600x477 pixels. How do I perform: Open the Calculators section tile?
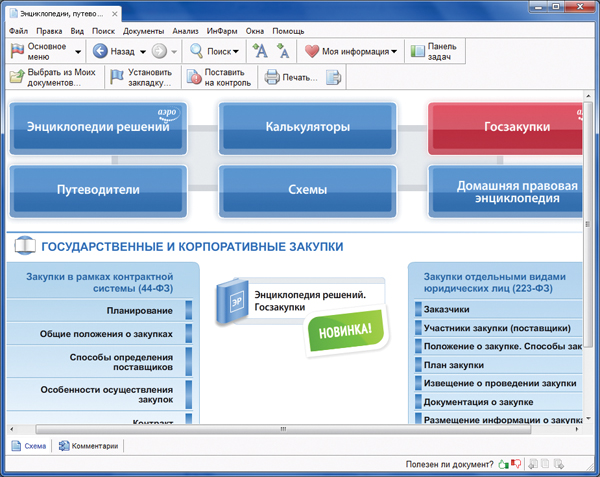pyautogui.click(x=307, y=128)
